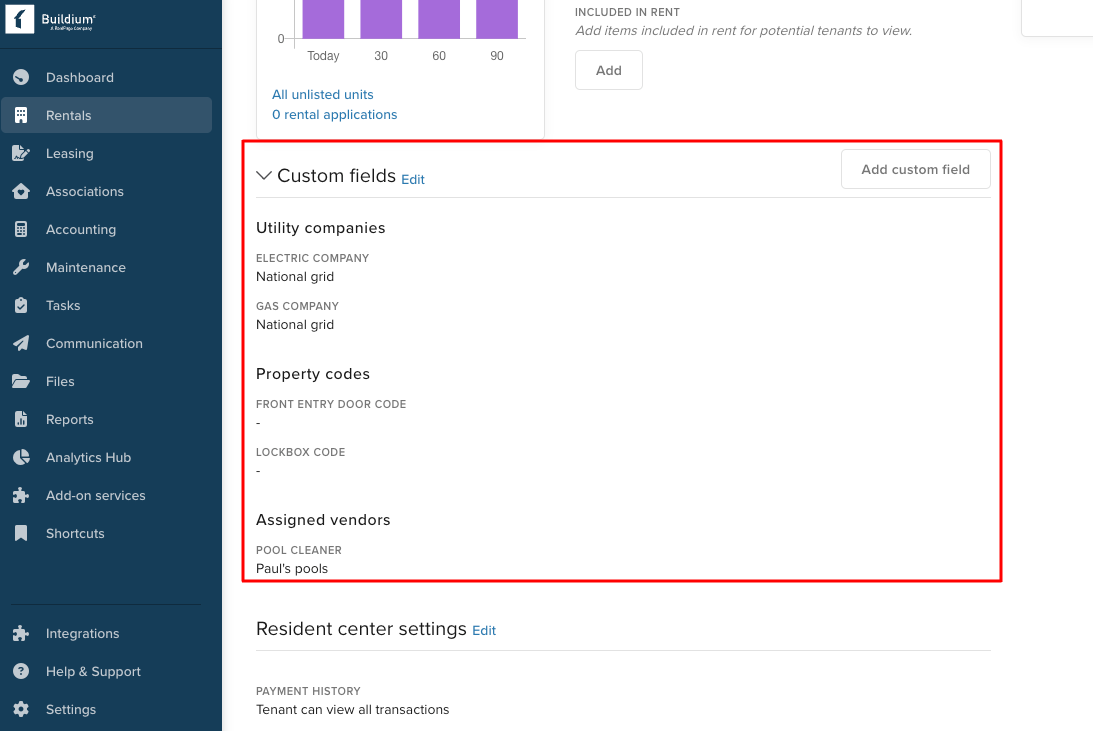The width and height of the screenshot is (1093, 731).
Task: Open the Settings menu item
Action: [x=70, y=709]
